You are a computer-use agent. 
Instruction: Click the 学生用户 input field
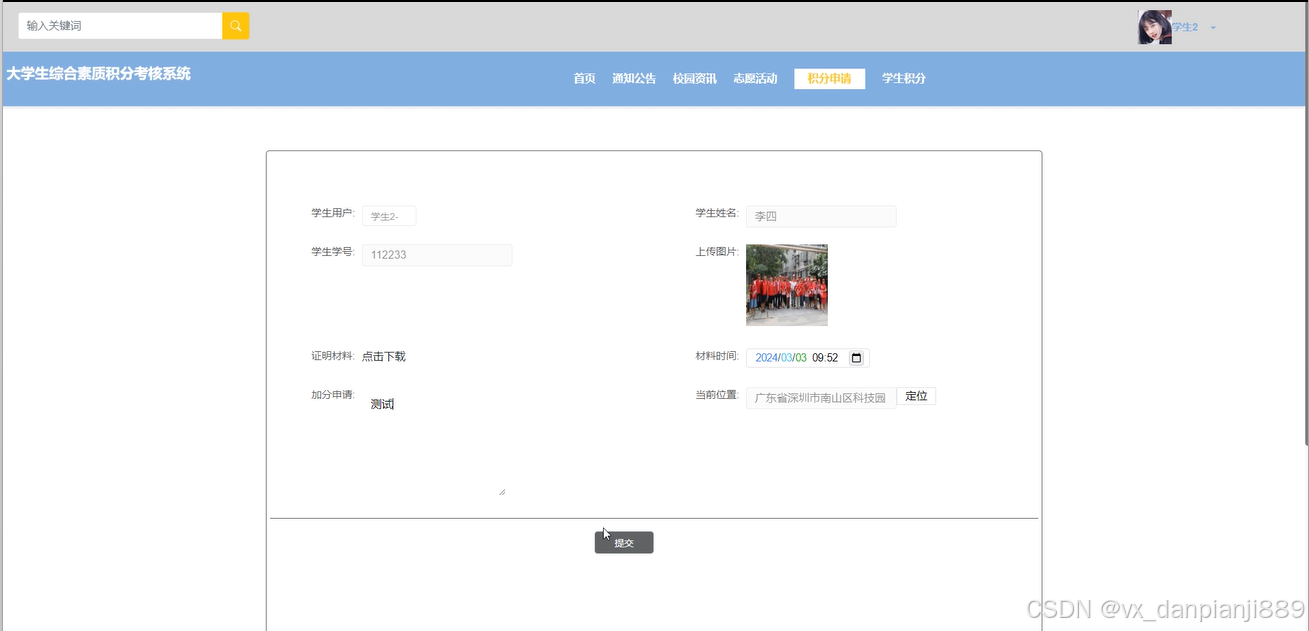tap(389, 216)
